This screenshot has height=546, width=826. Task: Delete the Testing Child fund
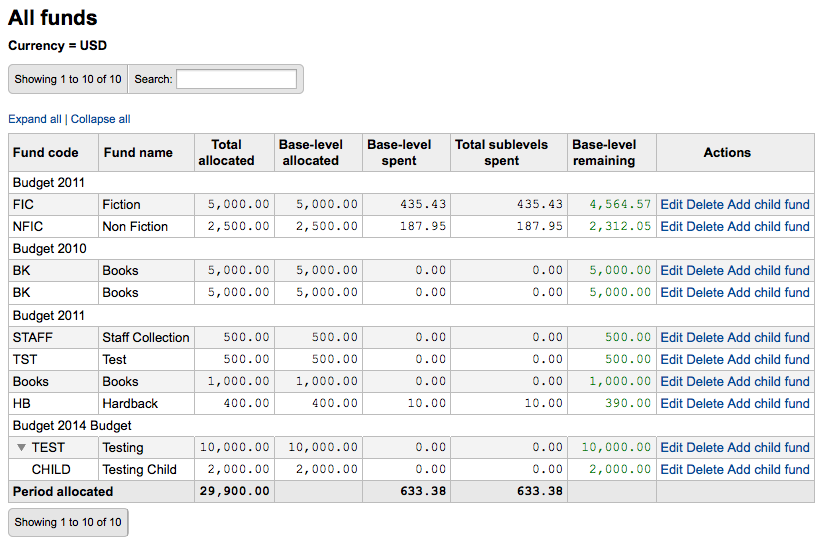coord(704,469)
